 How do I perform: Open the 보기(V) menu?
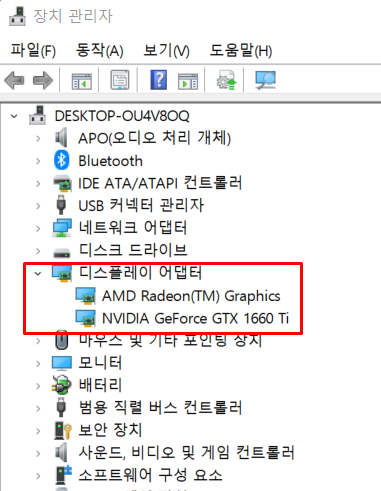(166, 51)
